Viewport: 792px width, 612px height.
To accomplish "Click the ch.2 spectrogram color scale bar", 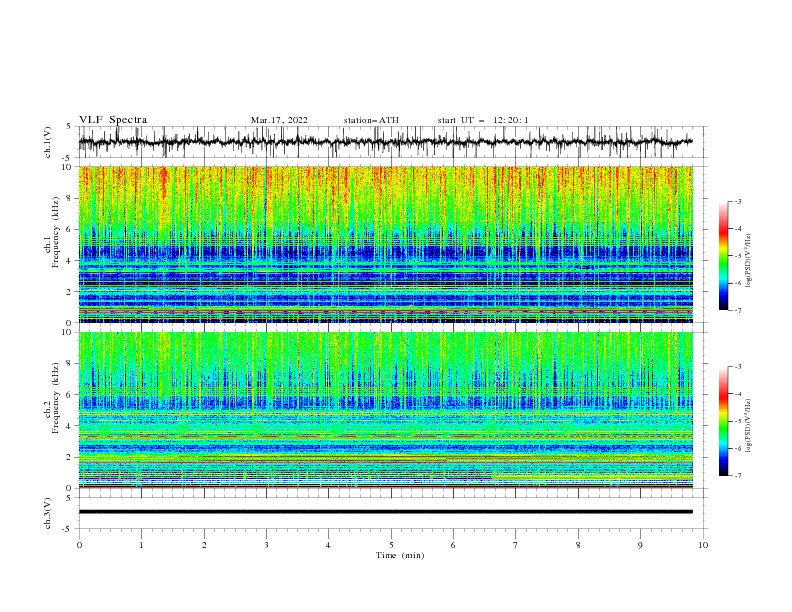I will click(723, 421).
